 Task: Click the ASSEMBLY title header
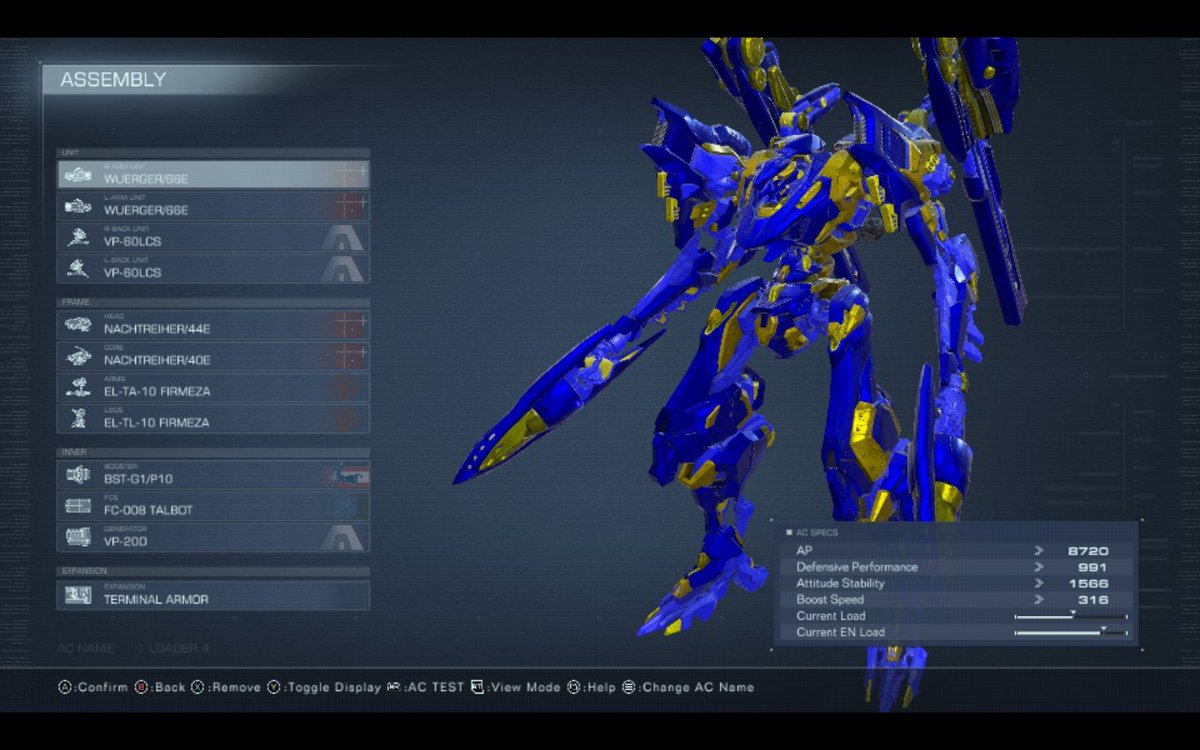(x=113, y=80)
